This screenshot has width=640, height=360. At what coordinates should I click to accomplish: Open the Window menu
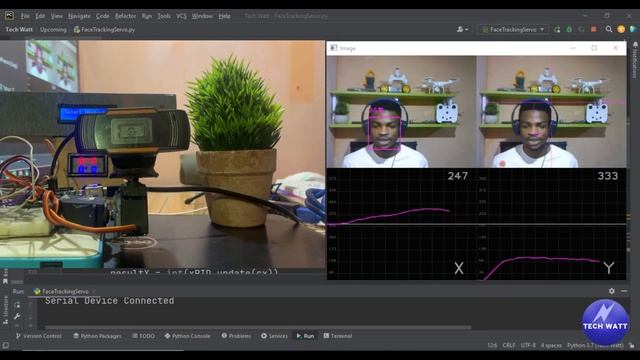click(x=202, y=16)
